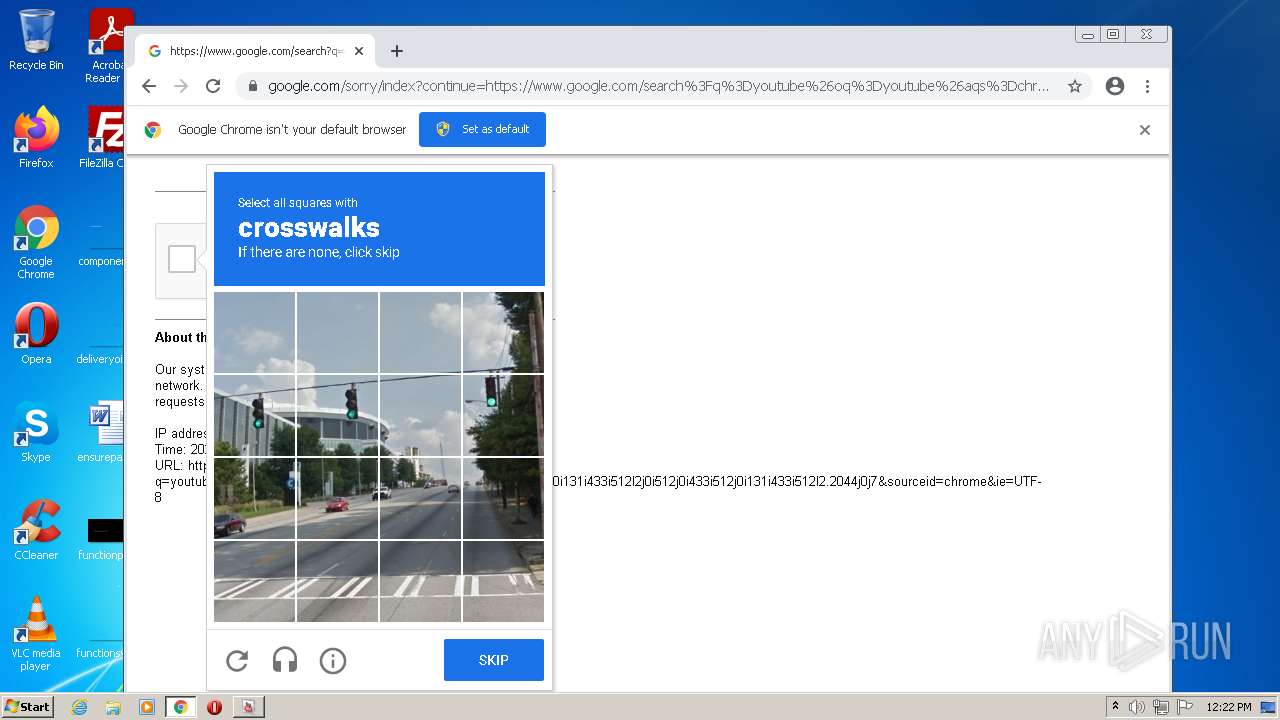The height and width of the screenshot is (720, 1280).
Task: Click the SKIP button in the captcha
Action: click(494, 660)
